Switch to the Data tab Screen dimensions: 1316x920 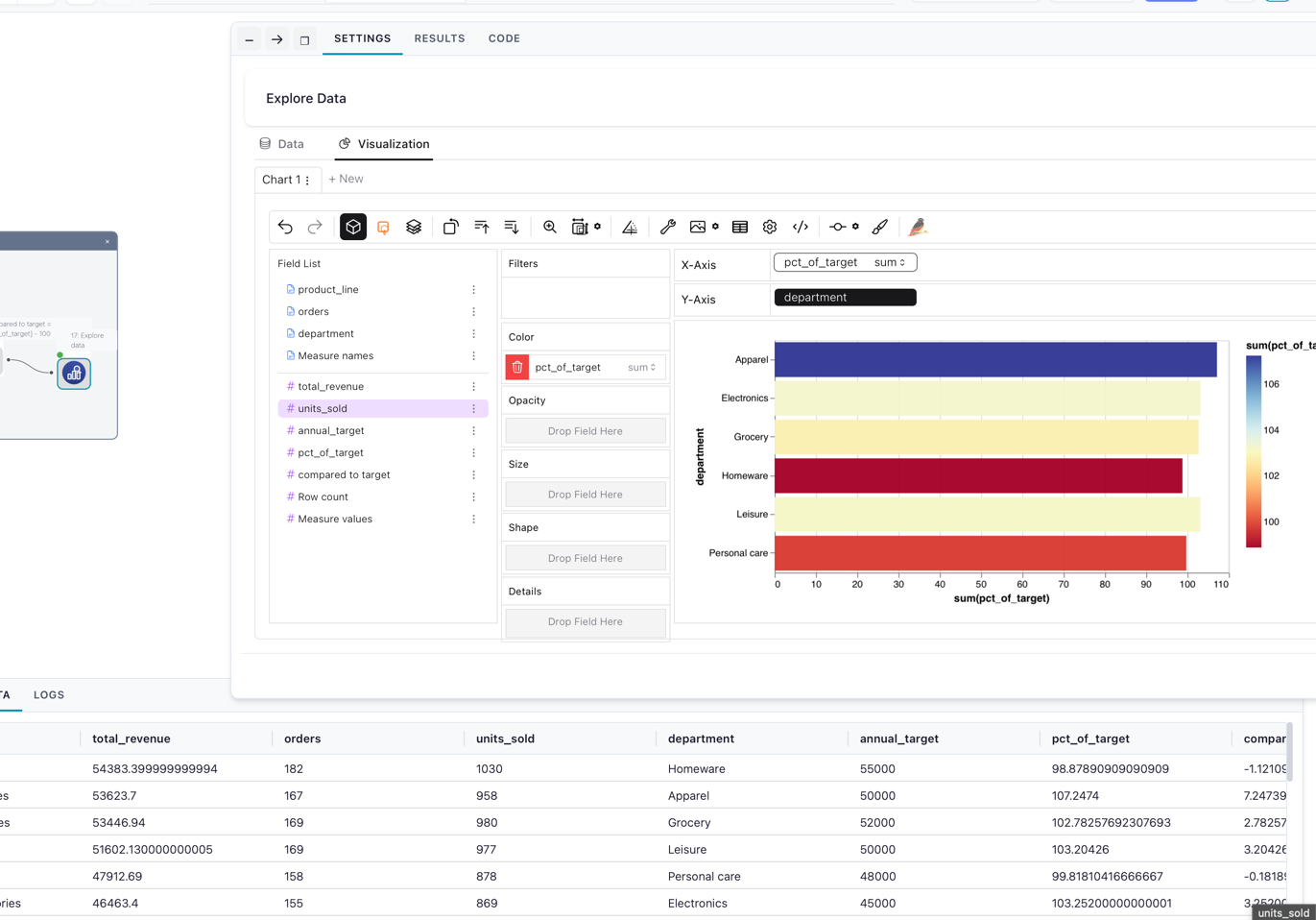[x=281, y=144]
